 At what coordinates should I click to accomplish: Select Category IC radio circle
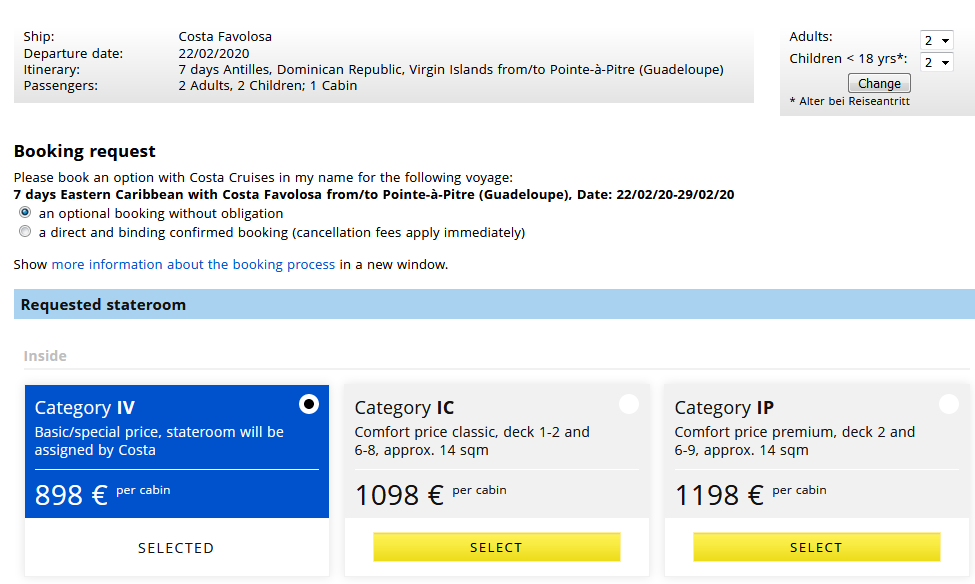tap(629, 404)
